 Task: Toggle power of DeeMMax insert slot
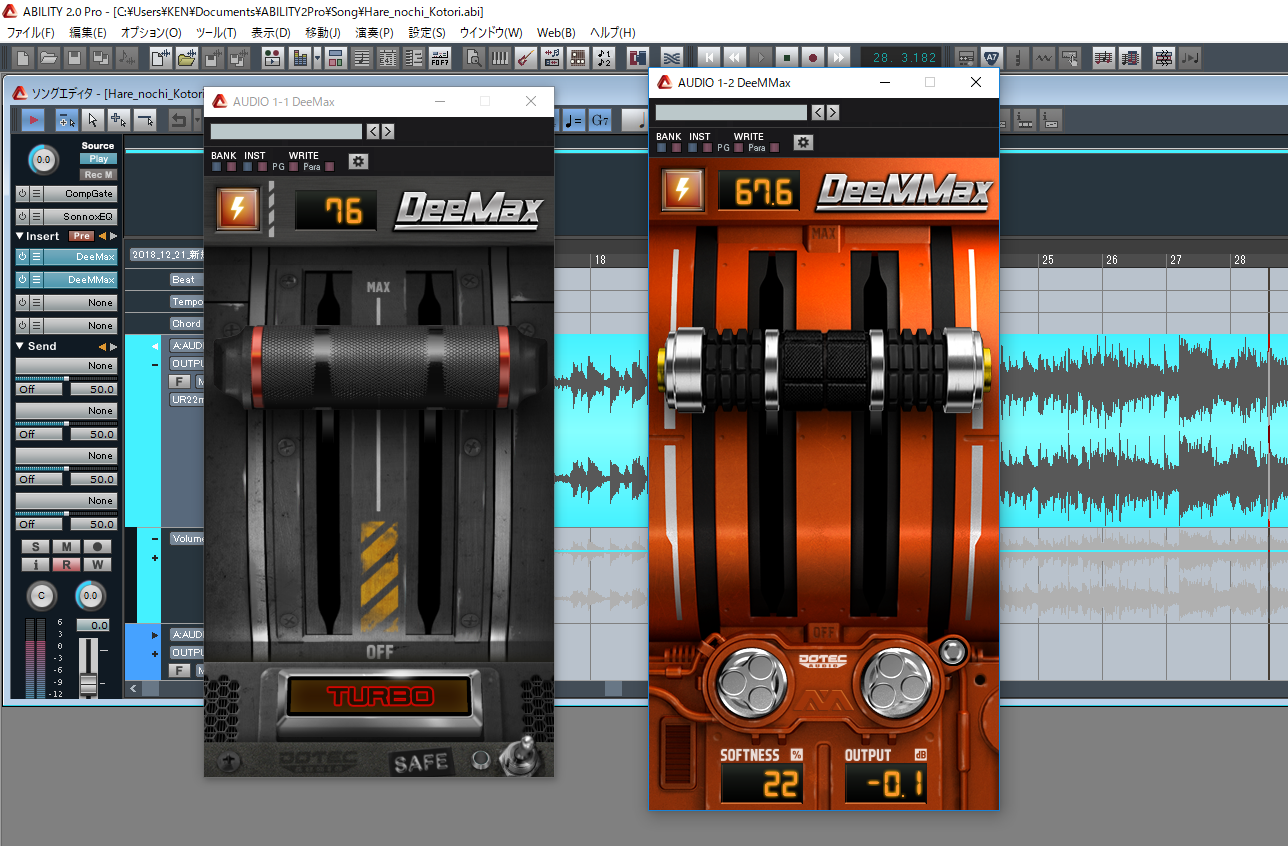pos(22,280)
